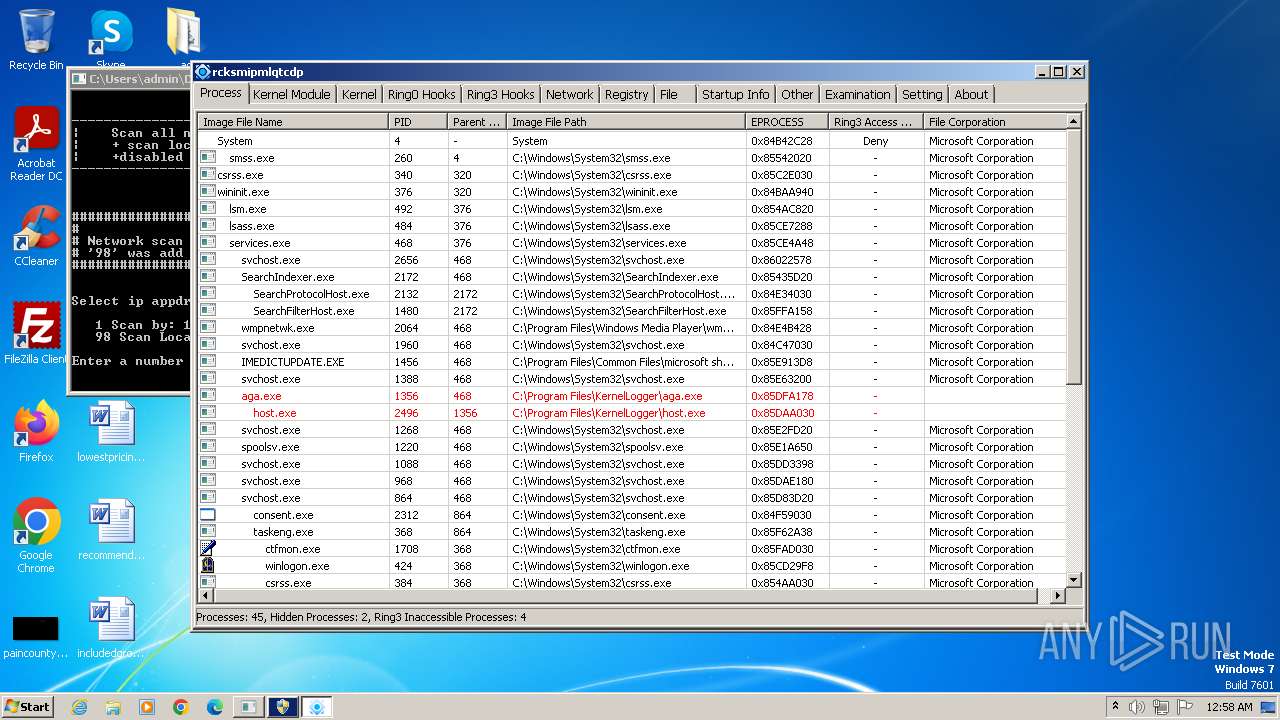Screen dimensions: 1280x720
Task: Click the rcksmipmlqtcdp taskbar button
Action: click(x=317, y=707)
